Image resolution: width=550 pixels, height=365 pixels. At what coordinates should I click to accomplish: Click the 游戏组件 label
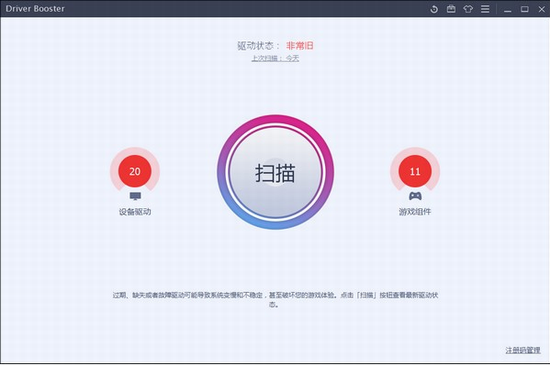[415, 211]
